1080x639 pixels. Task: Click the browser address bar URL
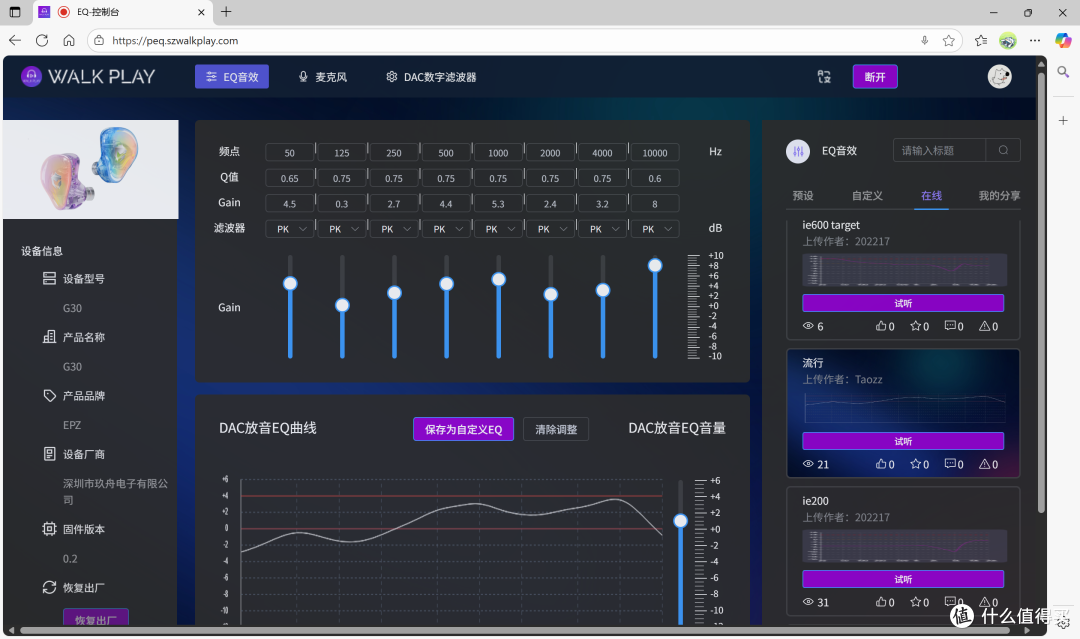coord(175,41)
